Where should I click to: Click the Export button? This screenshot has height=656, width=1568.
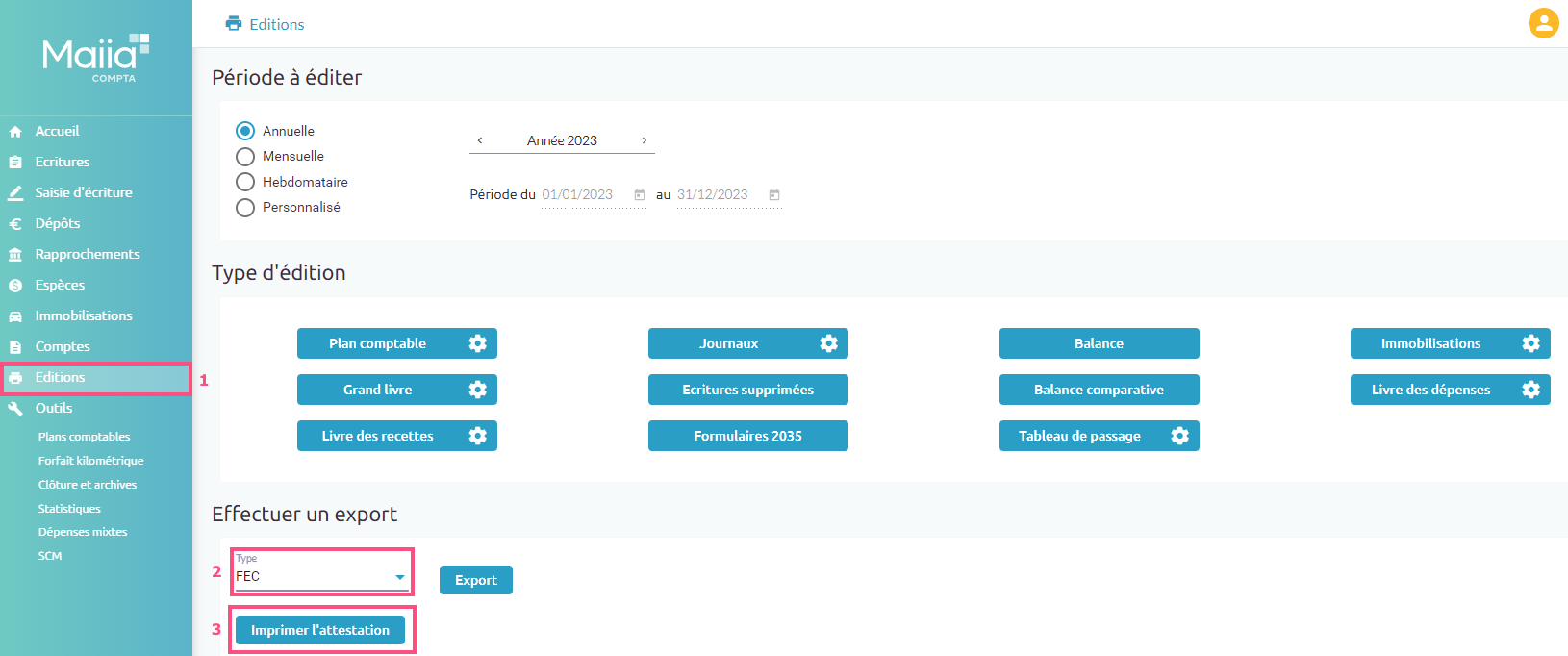click(475, 580)
